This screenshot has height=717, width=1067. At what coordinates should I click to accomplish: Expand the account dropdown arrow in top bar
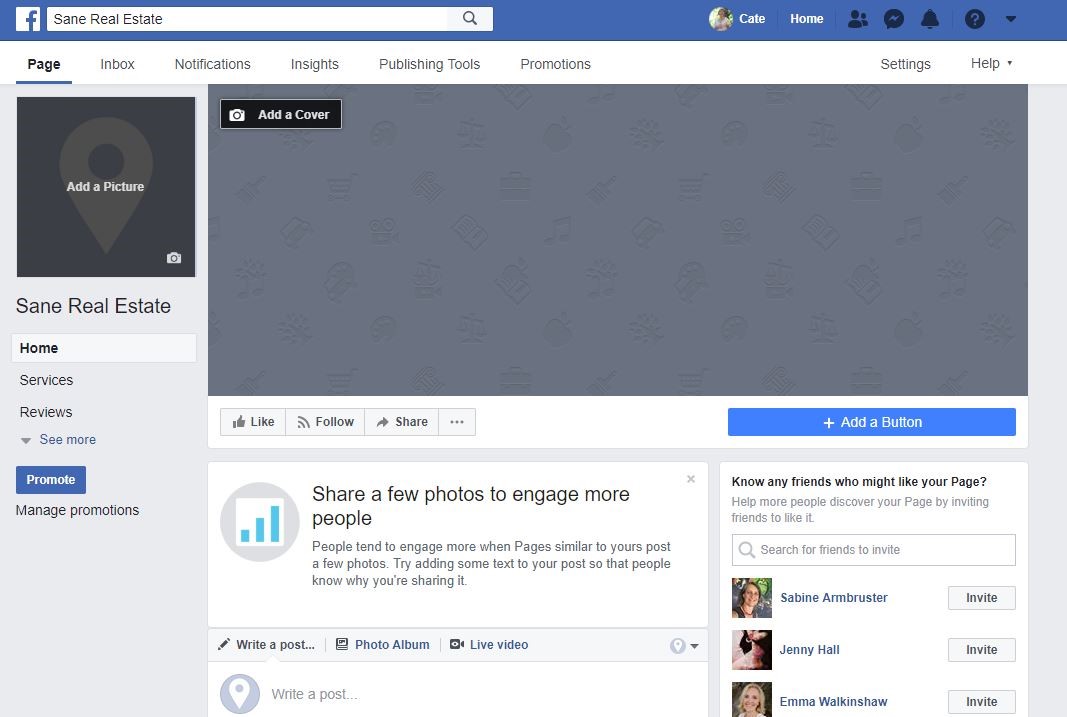click(x=1011, y=19)
